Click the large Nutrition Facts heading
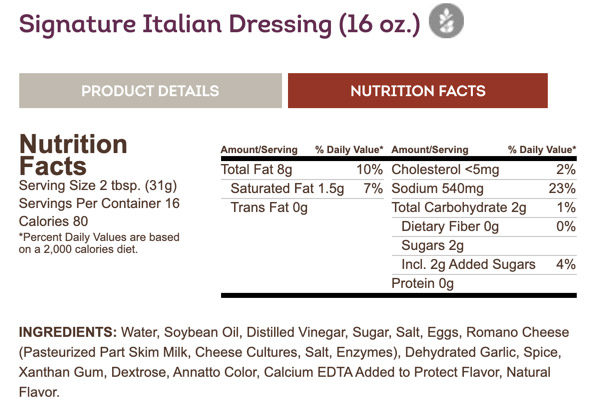 (x=73, y=155)
